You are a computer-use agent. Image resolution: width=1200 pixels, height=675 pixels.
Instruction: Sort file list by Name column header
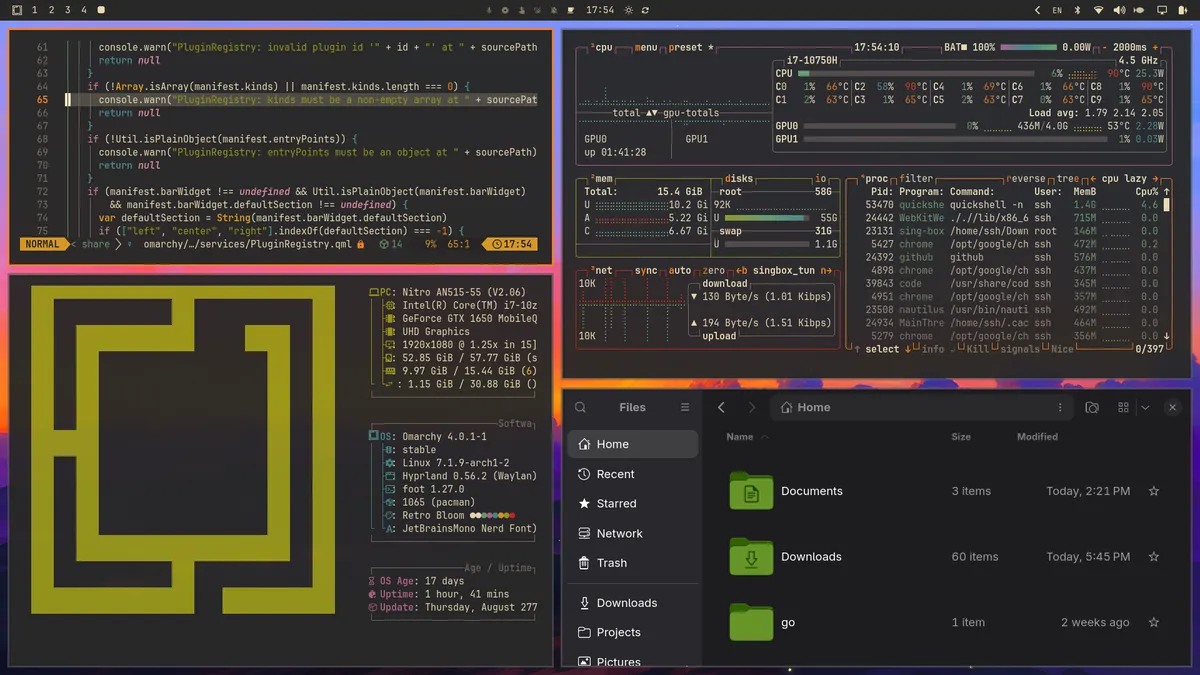(x=741, y=437)
